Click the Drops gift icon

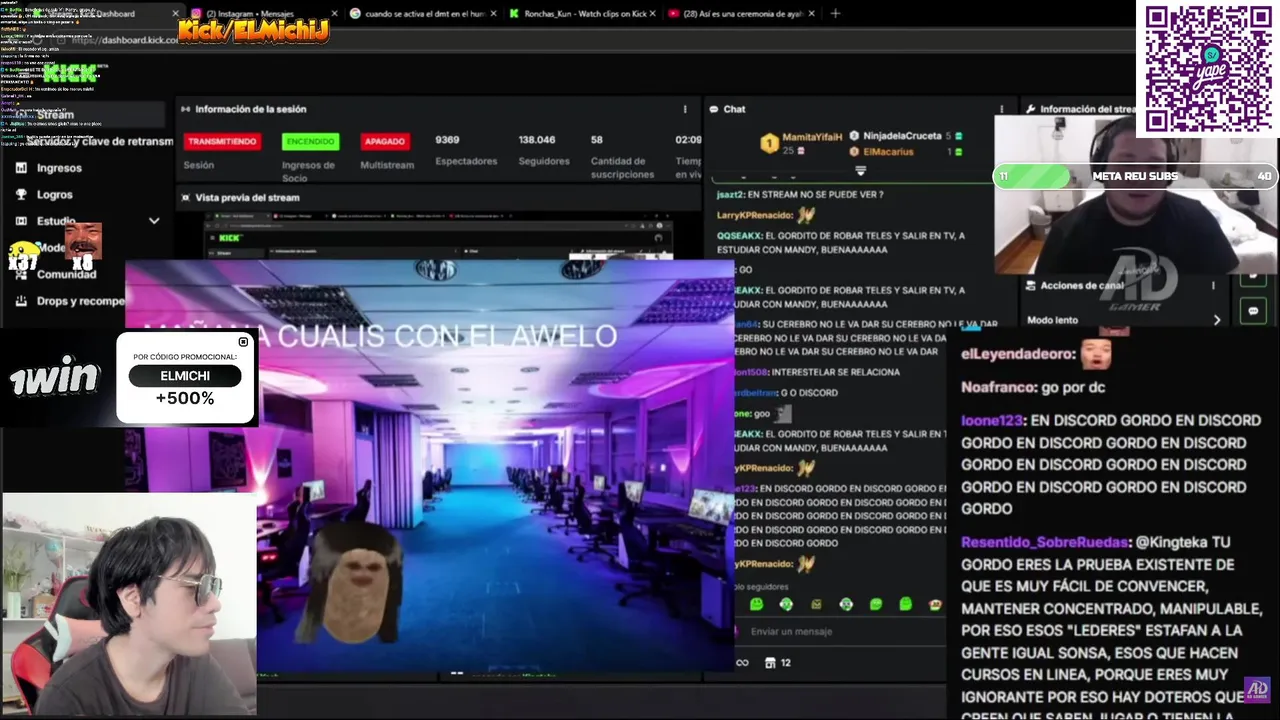21,301
